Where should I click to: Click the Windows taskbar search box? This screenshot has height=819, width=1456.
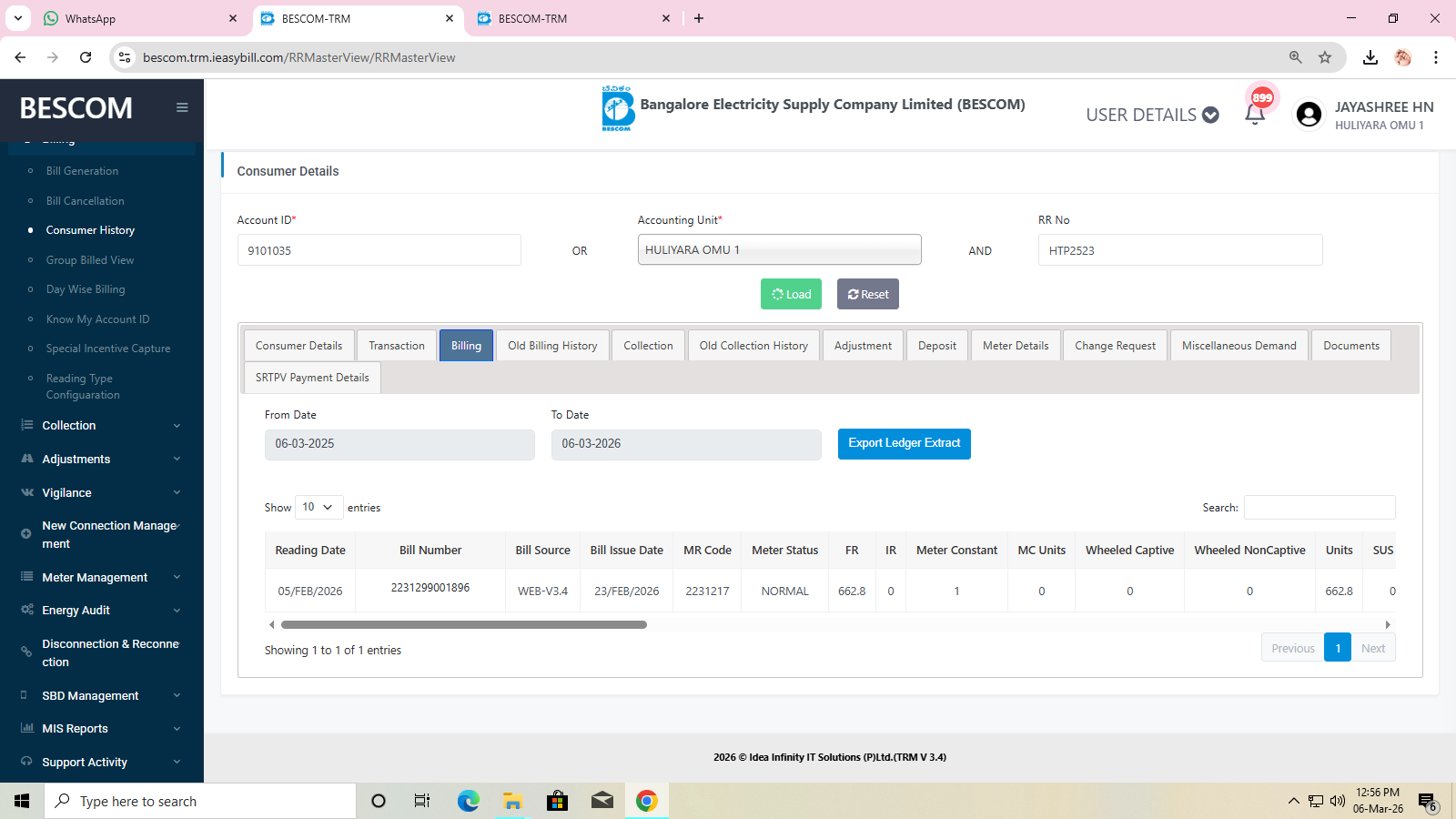coord(200,801)
